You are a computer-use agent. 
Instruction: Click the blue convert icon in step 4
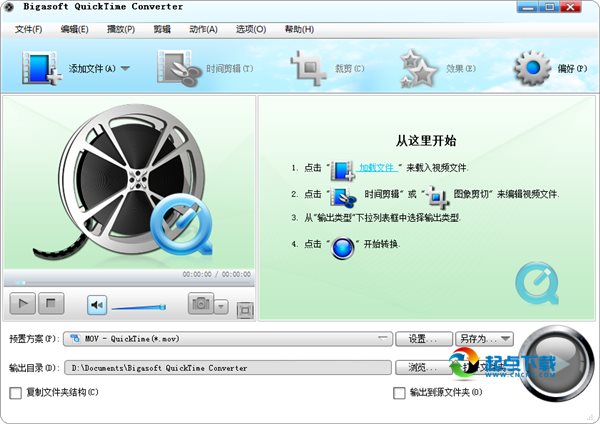[342, 248]
